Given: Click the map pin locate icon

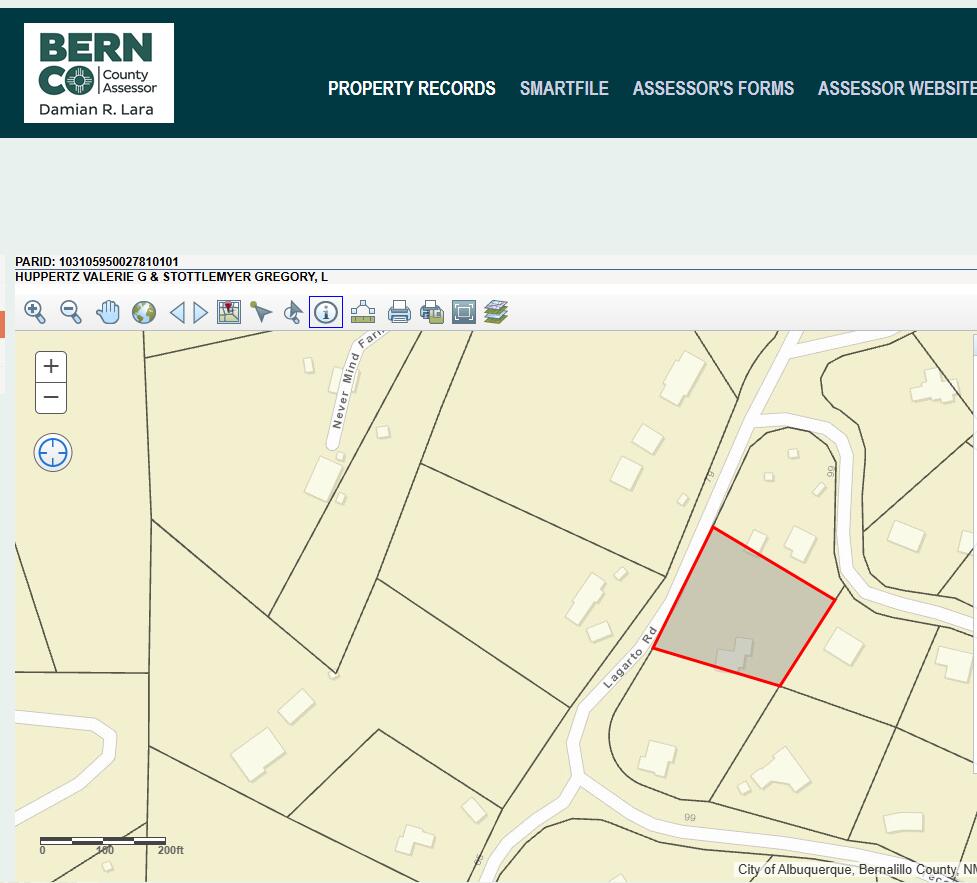Looking at the screenshot, I should 229,312.
